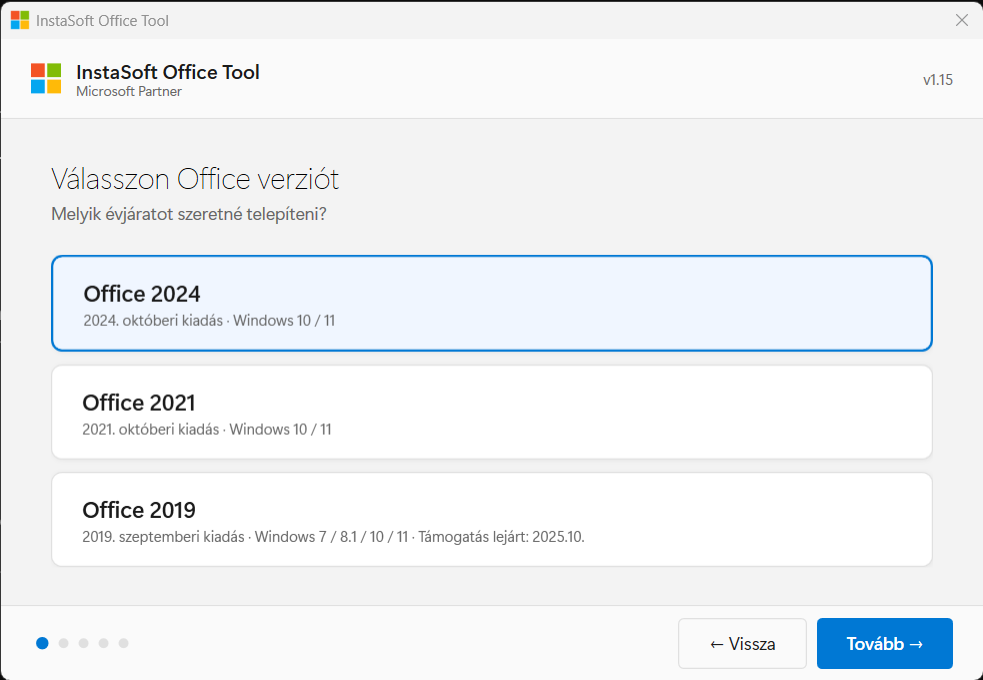The width and height of the screenshot is (983, 680).
Task: Go back with the Vissza button
Action: 742,643
